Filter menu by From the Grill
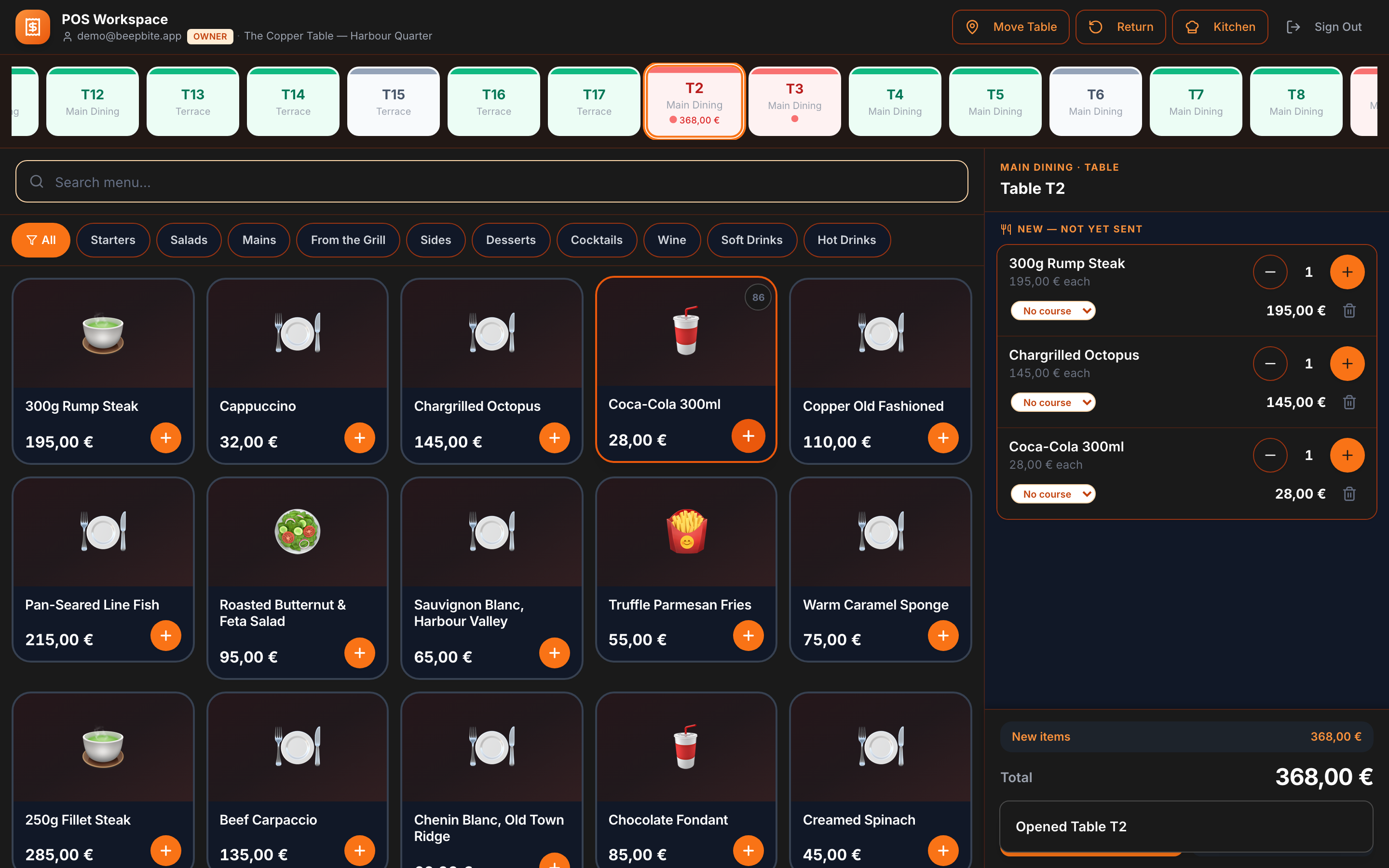Screen dimensions: 1389x868 pyautogui.click(x=348, y=240)
